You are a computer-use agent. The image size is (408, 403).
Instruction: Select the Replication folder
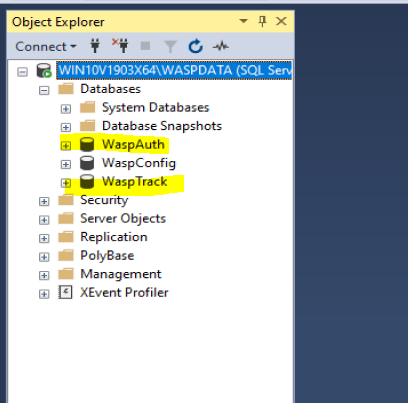(114, 237)
